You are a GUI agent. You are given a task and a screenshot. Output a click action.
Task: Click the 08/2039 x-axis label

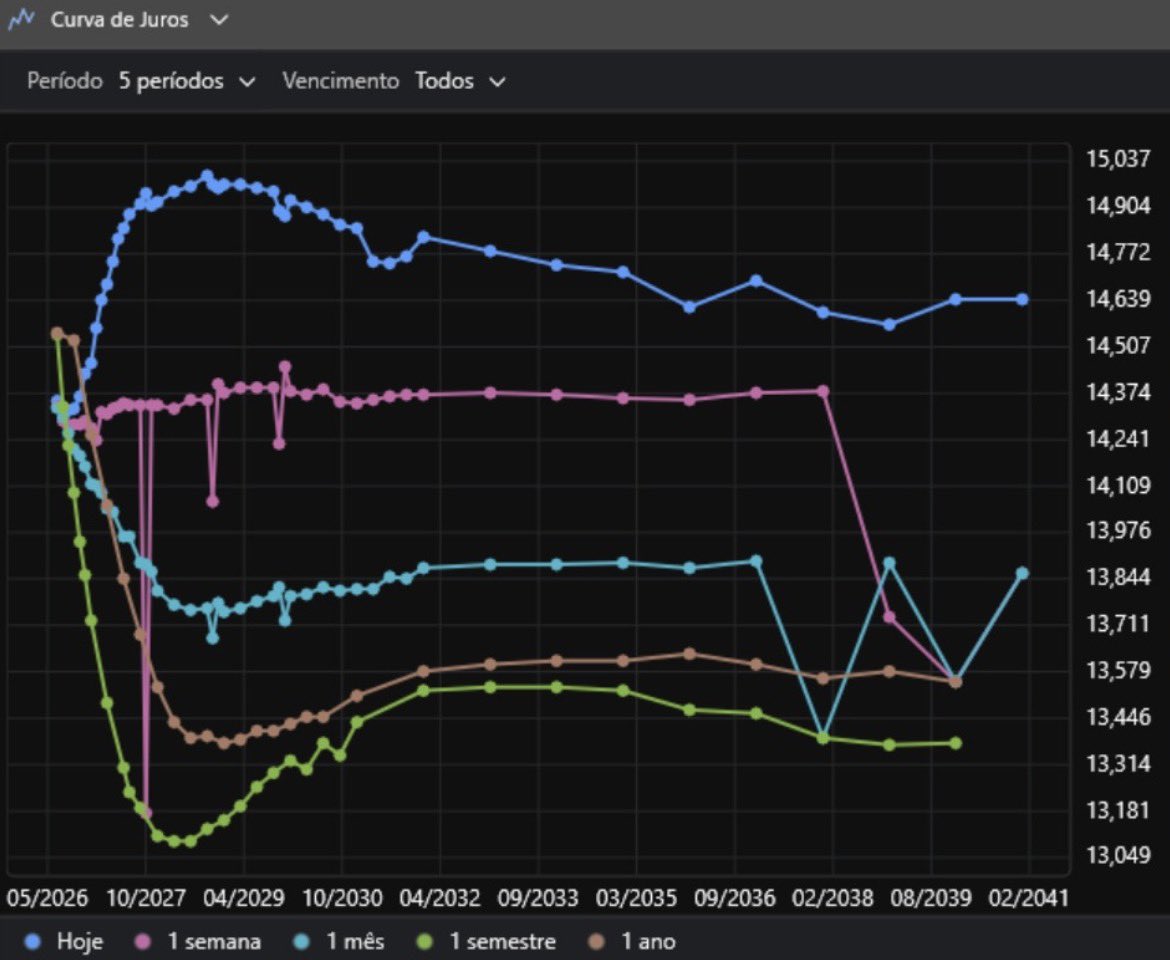click(x=931, y=897)
